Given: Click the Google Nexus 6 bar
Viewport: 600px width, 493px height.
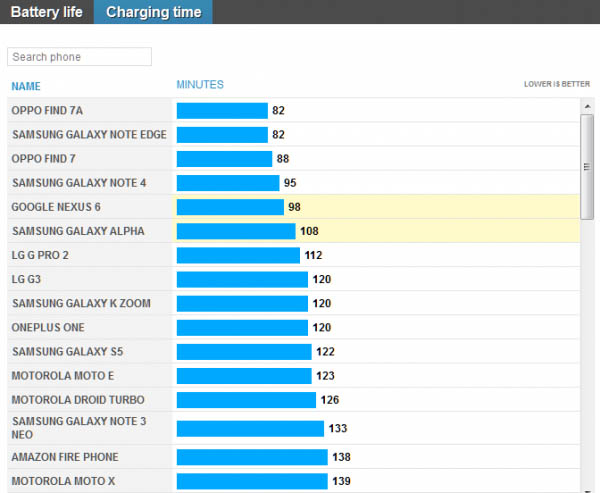Looking at the screenshot, I should [x=230, y=207].
